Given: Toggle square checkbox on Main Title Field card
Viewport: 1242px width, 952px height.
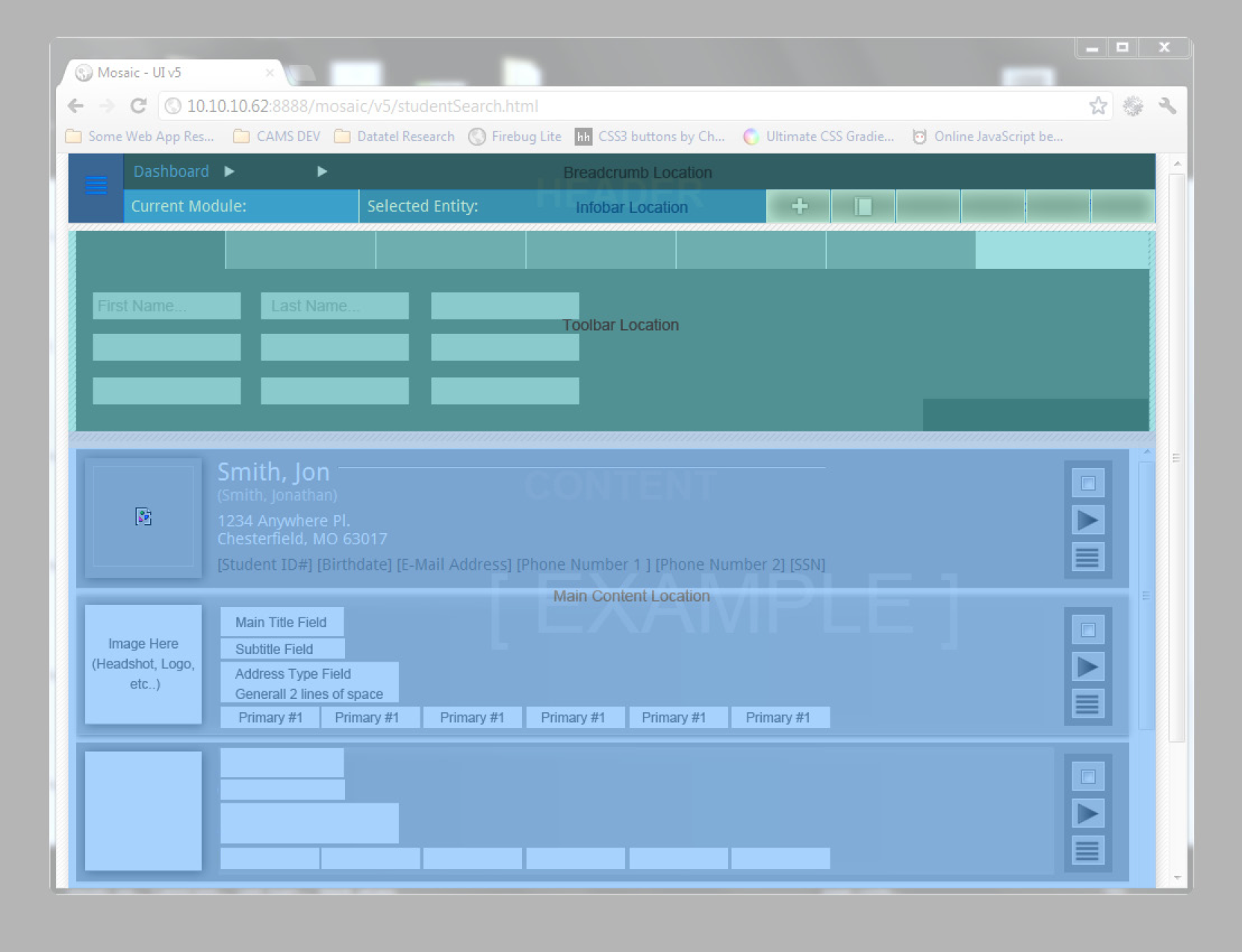Looking at the screenshot, I should 1087,630.
